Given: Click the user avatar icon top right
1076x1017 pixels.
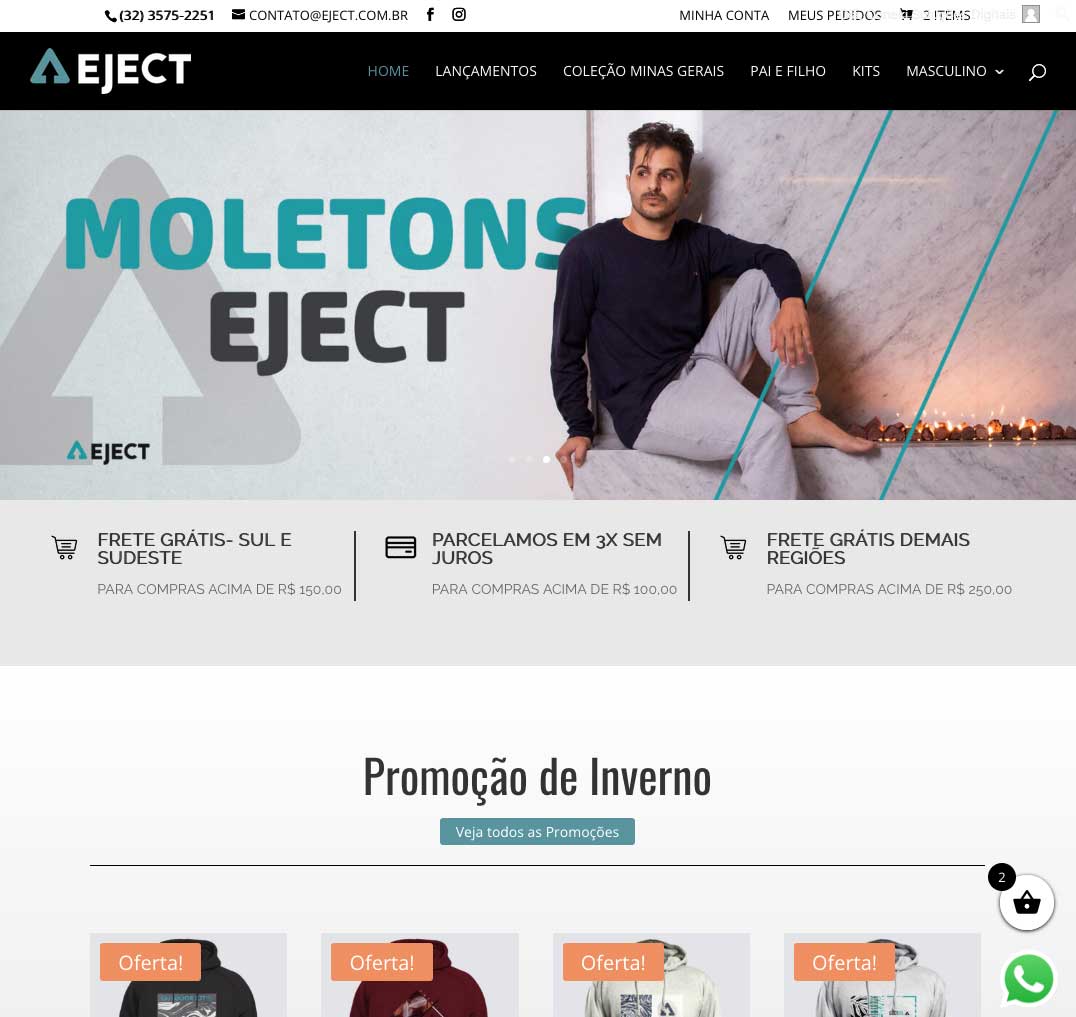Looking at the screenshot, I should 1031,14.
